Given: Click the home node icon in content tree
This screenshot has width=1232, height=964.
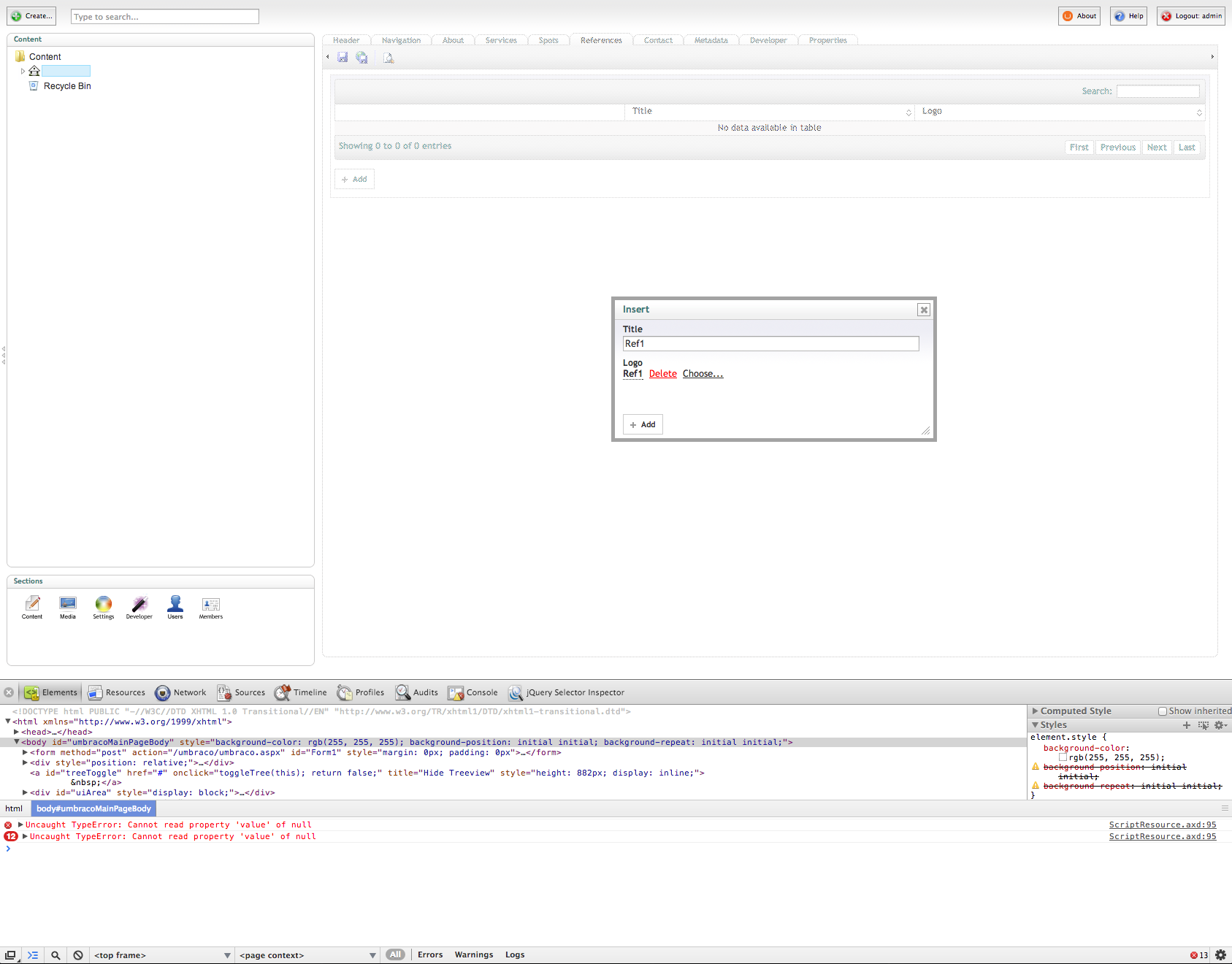Looking at the screenshot, I should [34, 71].
